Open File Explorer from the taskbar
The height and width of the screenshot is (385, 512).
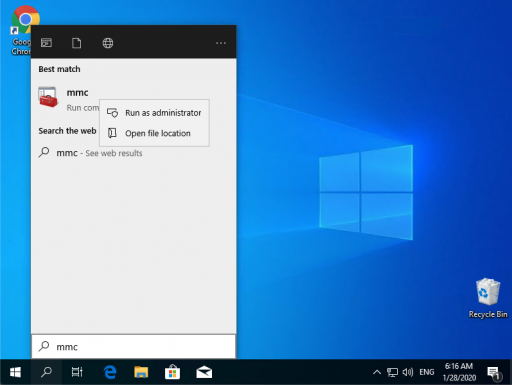141,372
